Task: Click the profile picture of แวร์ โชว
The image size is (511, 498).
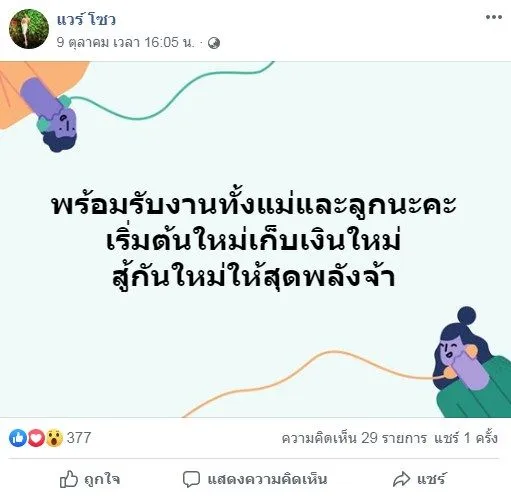Action: pos(29,29)
